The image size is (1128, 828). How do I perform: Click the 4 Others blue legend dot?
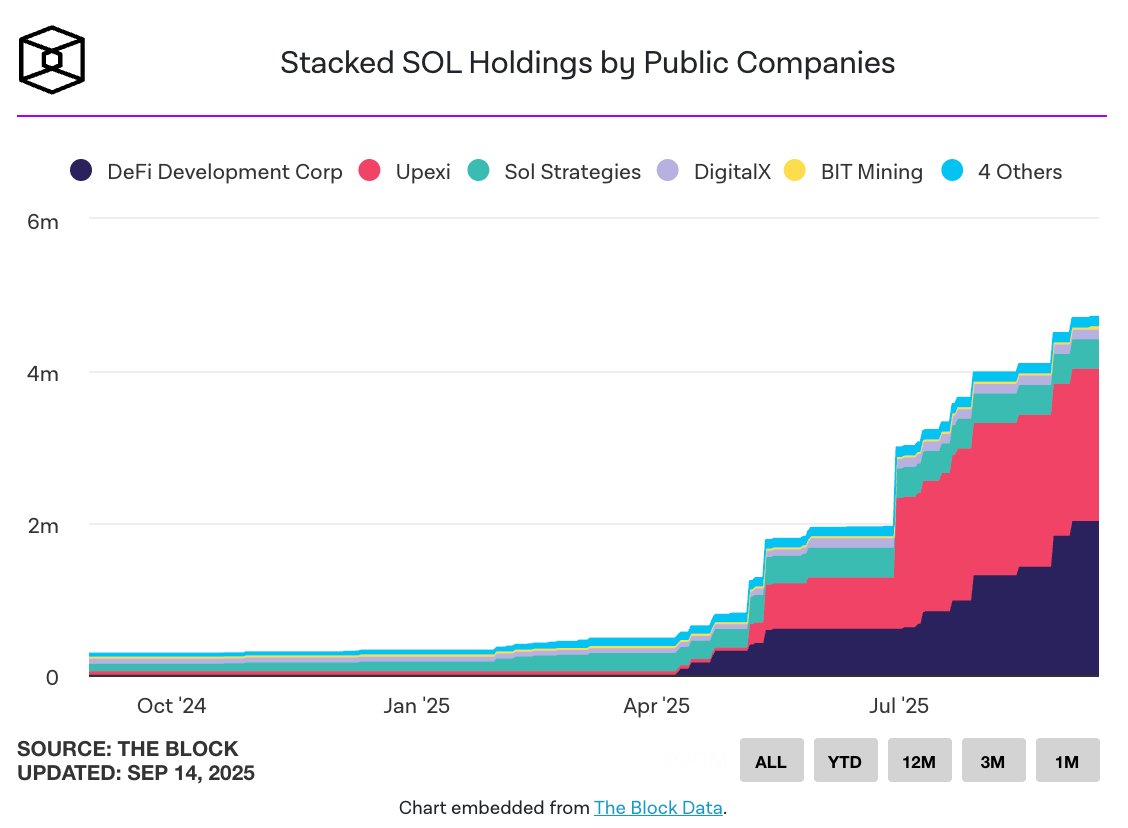click(x=952, y=171)
